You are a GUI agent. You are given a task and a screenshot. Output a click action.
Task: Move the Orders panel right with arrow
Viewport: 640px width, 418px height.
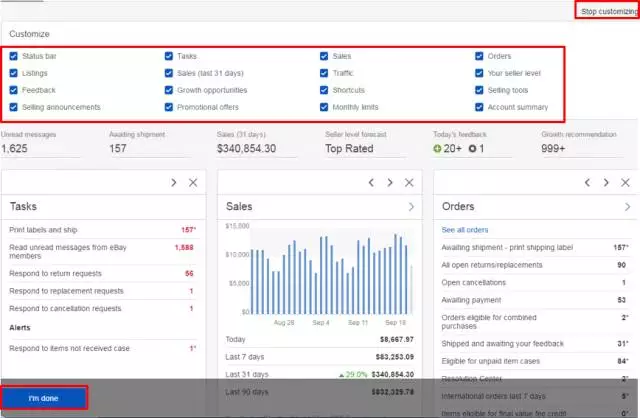(x=605, y=182)
